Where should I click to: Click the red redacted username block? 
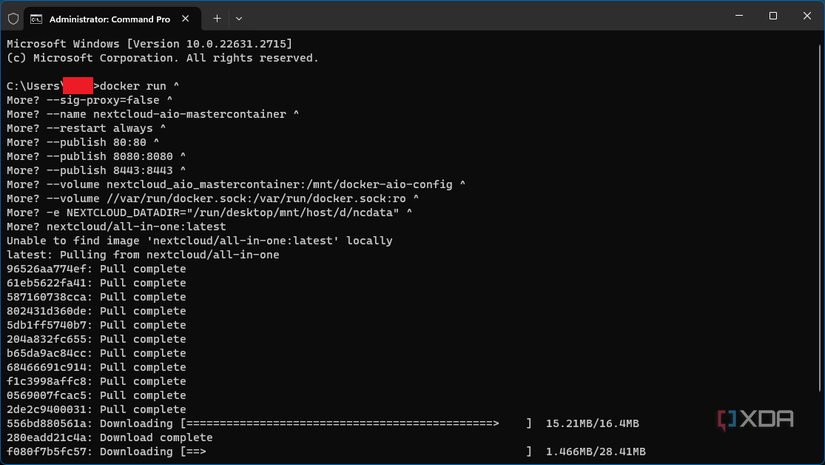point(78,86)
